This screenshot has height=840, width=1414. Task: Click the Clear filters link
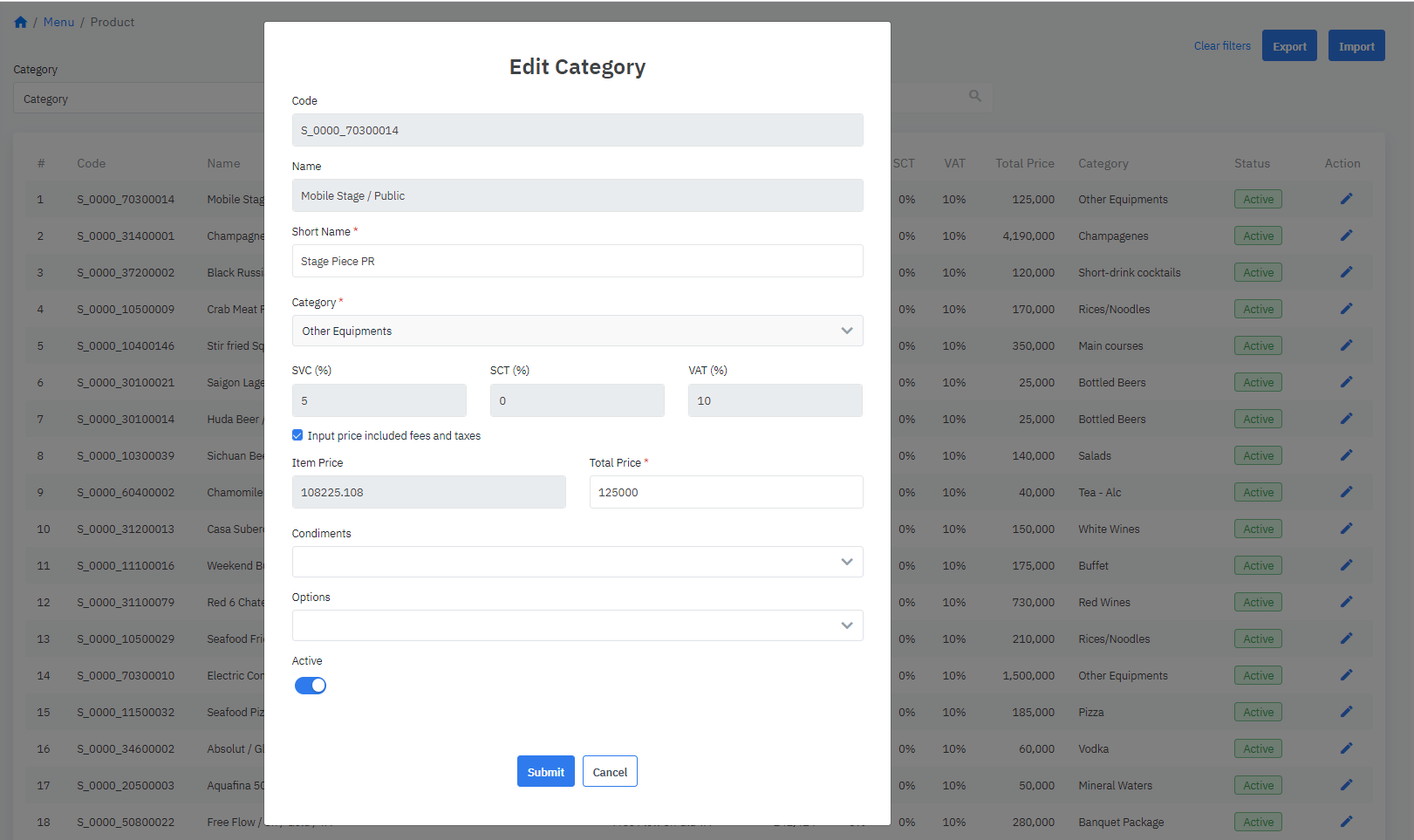pyautogui.click(x=1222, y=46)
